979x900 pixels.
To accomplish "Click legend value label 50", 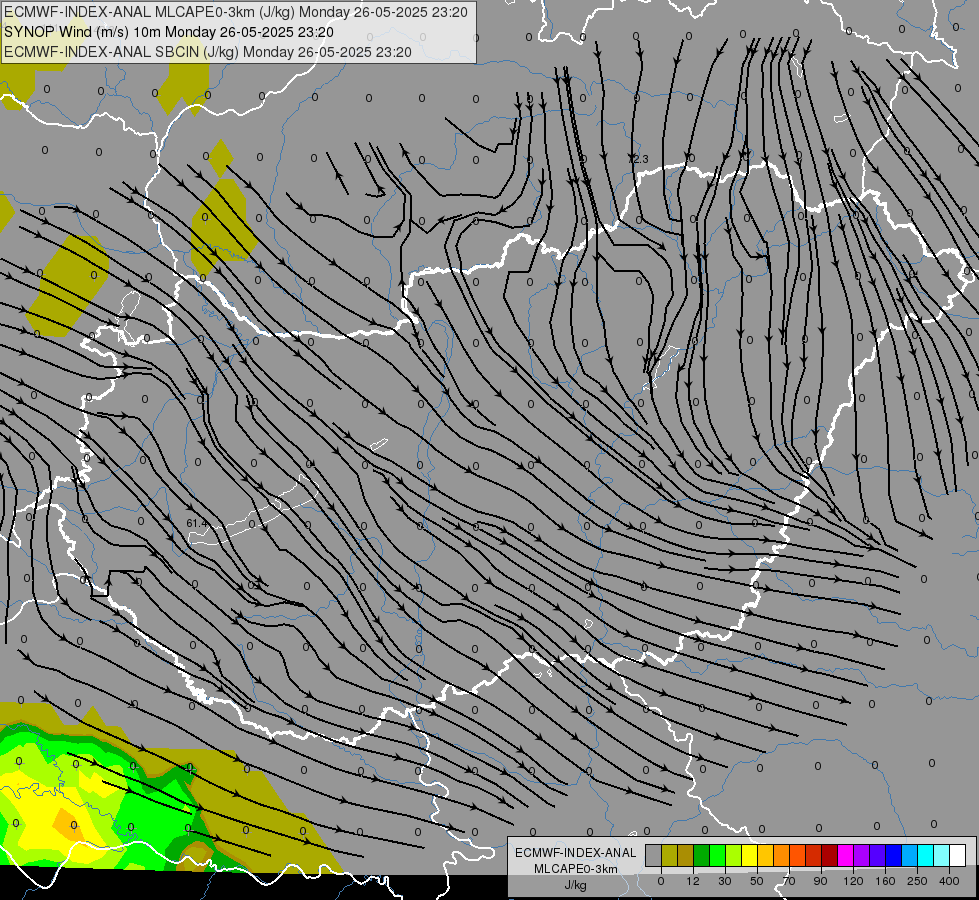I will click(757, 881).
